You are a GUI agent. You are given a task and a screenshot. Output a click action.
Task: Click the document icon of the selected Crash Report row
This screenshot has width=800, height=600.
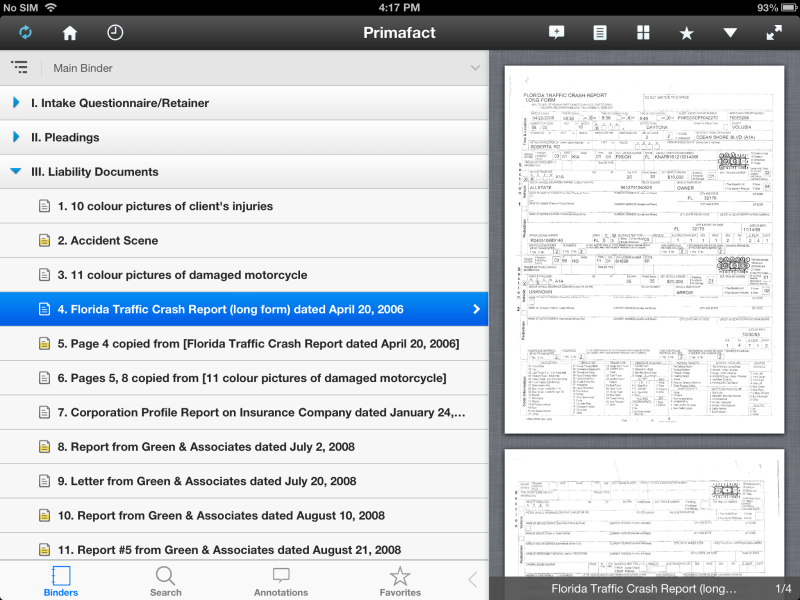[44, 309]
